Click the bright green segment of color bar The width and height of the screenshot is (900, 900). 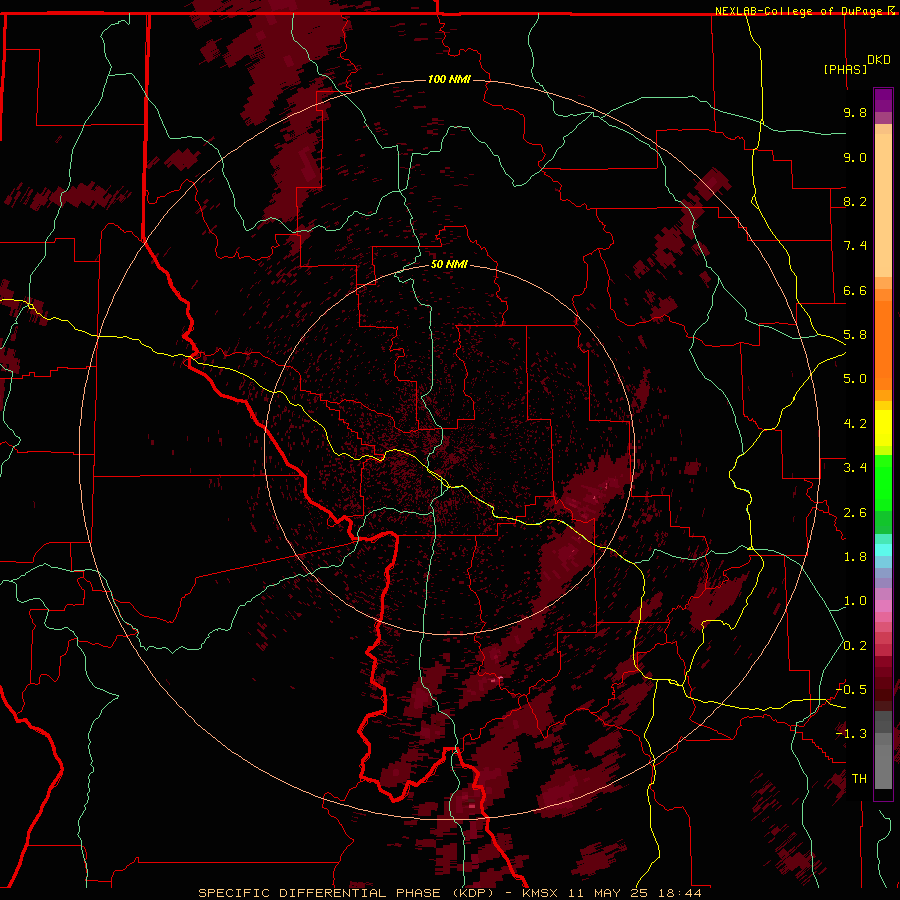click(883, 482)
